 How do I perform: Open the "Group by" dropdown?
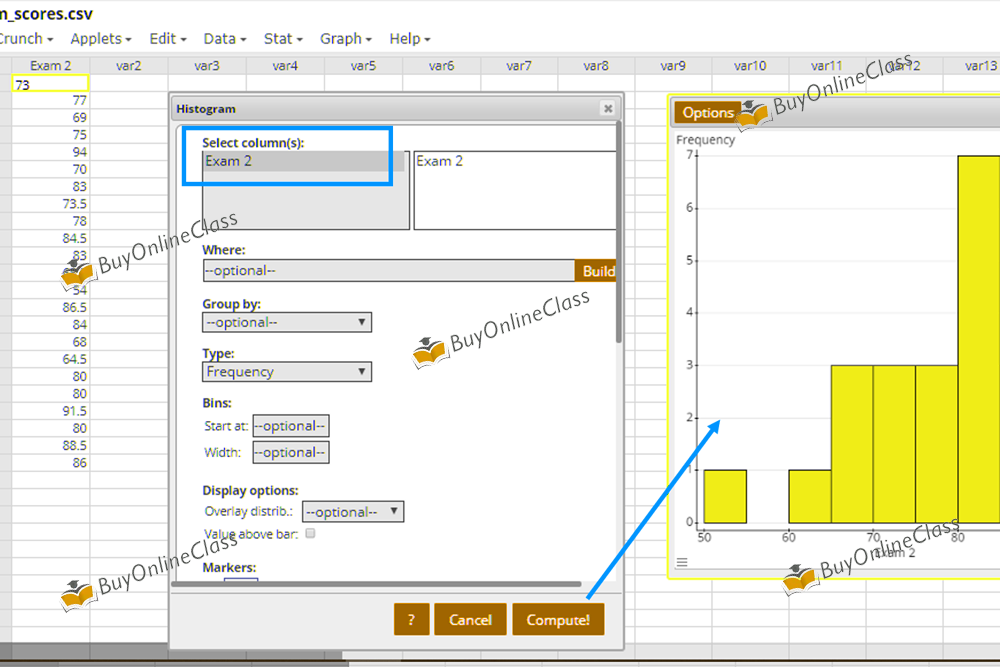point(287,322)
